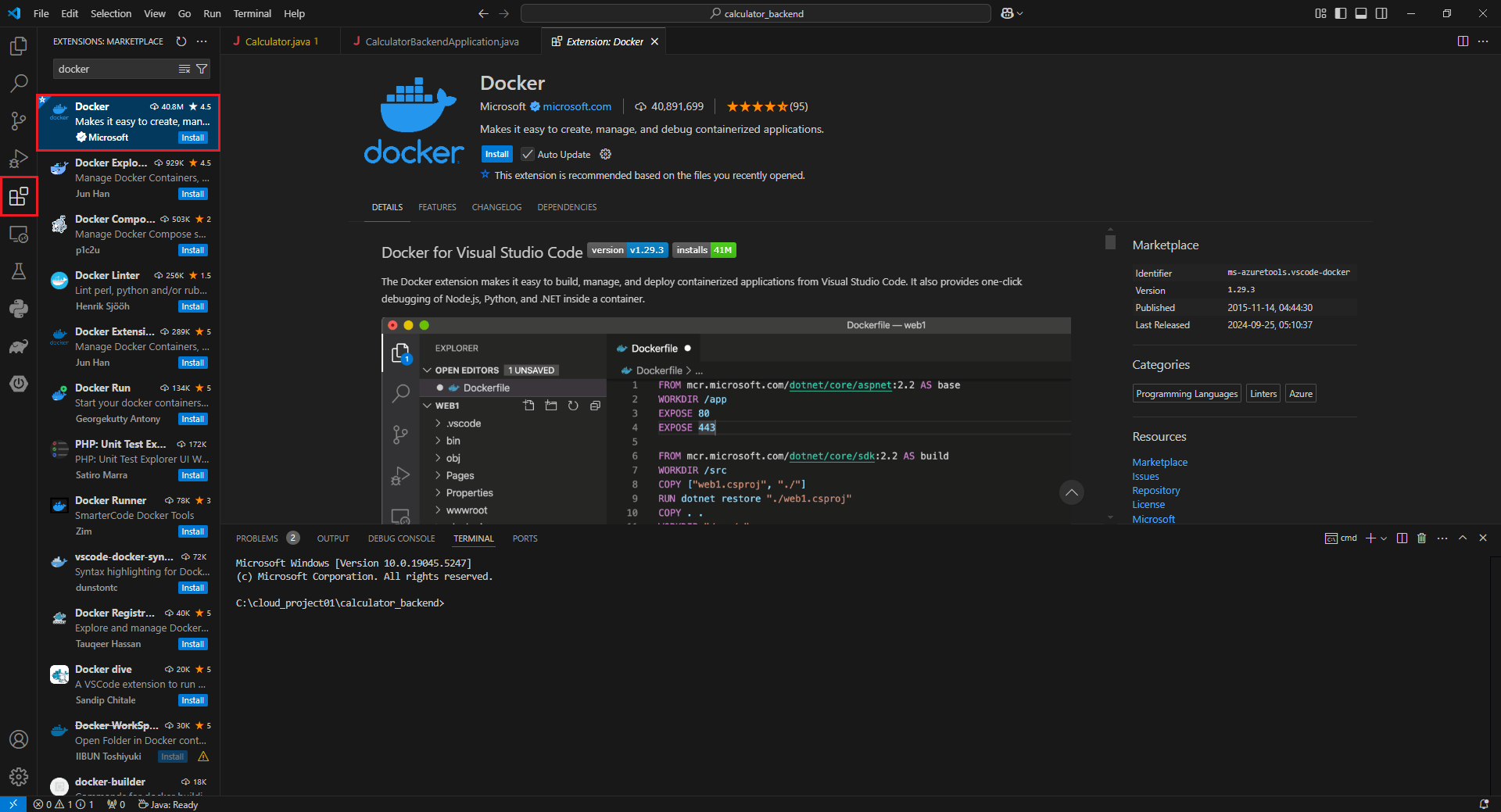This screenshot has width=1501, height=812.
Task: Toggle primary side bar visibility
Action: [1341, 13]
